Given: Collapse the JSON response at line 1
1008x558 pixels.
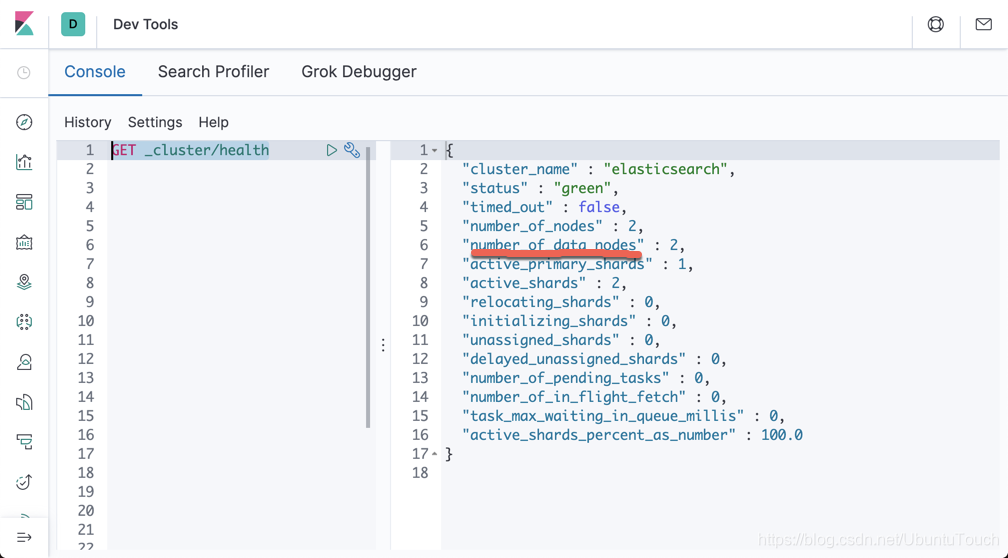Looking at the screenshot, I should (x=435, y=150).
